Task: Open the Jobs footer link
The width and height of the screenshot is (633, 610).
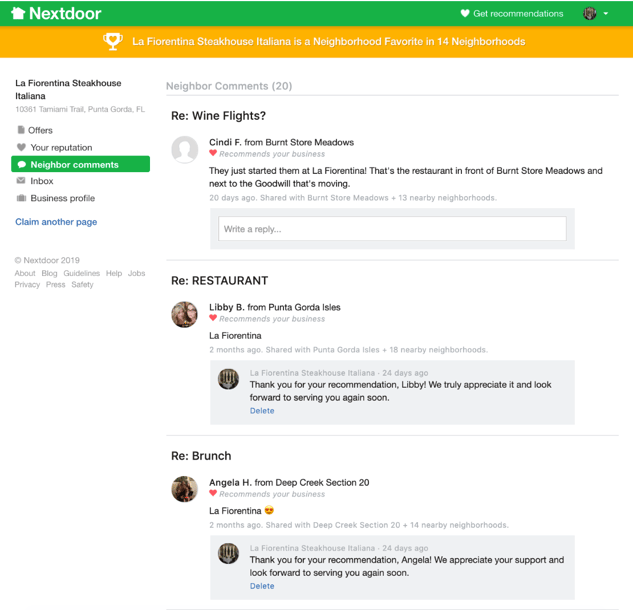Action: (x=136, y=273)
